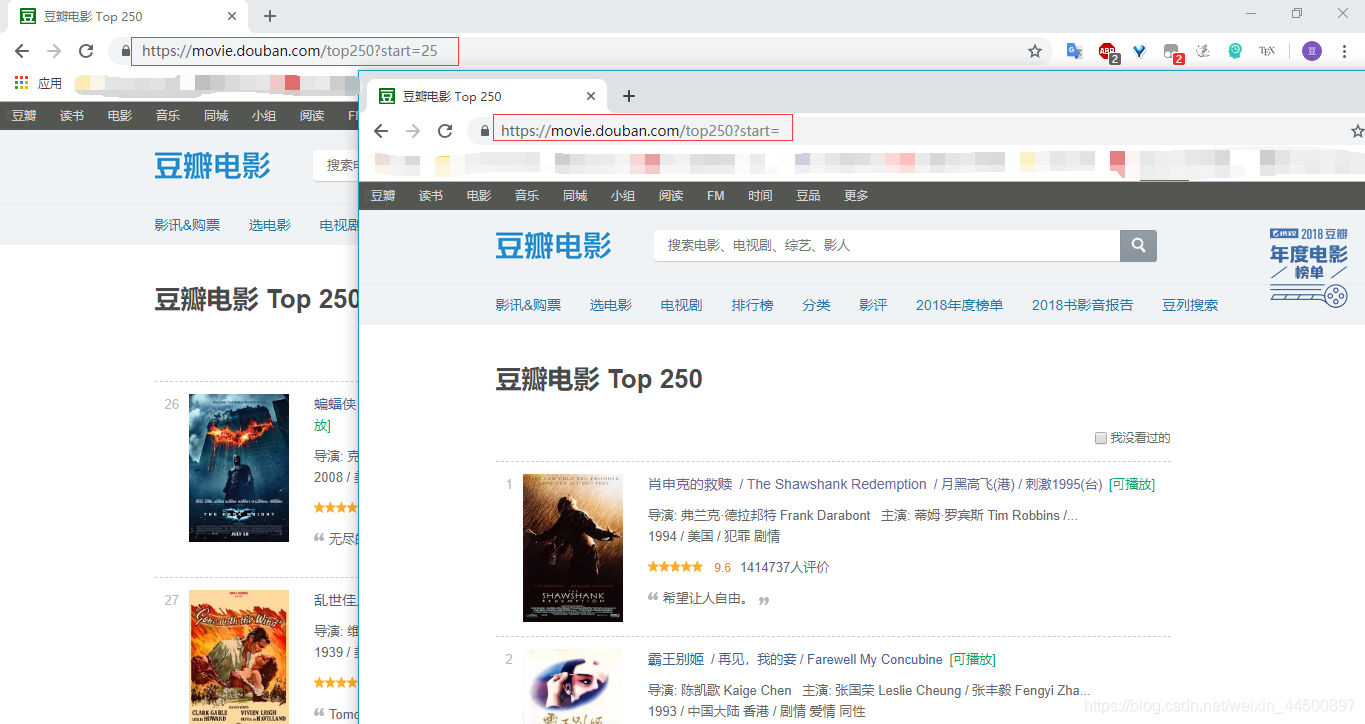1365x724 pixels.
Task: Open purple profile avatar in rear window
Action: pyautogui.click(x=1312, y=51)
